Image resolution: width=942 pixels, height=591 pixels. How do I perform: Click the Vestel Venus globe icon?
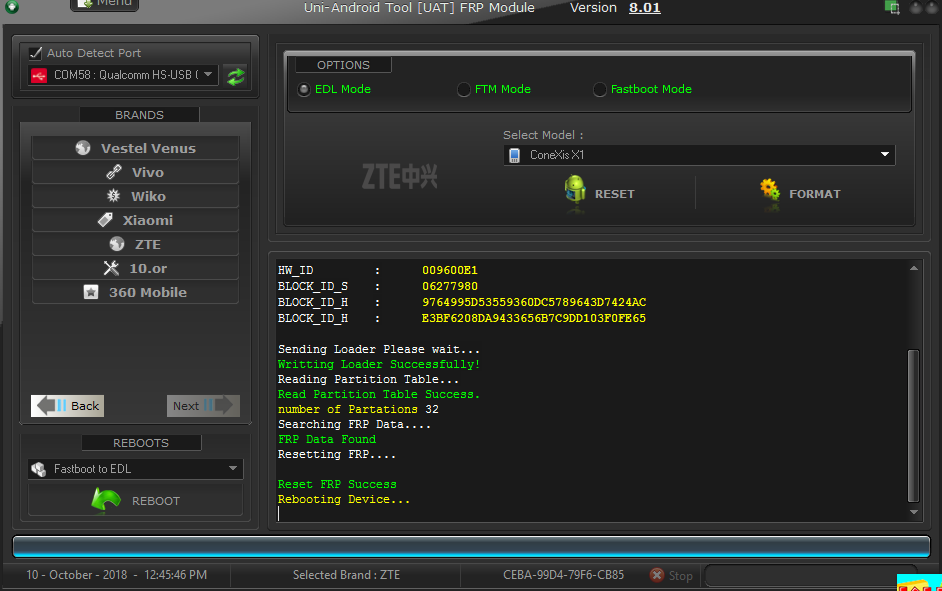coord(83,148)
